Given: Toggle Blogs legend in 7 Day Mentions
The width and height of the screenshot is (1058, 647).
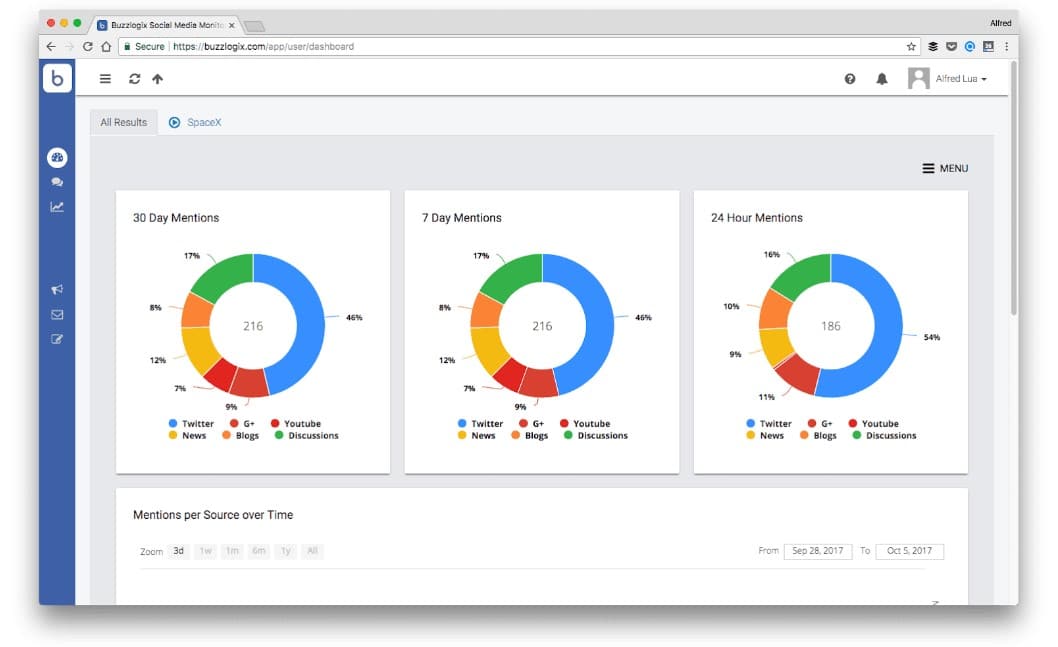Looking at the screenshot, I should point(530,436).
